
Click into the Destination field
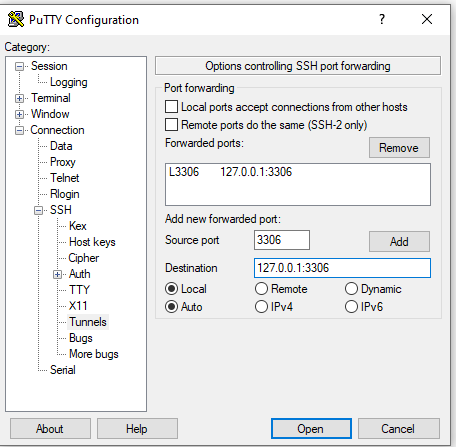tap(342, 268)
